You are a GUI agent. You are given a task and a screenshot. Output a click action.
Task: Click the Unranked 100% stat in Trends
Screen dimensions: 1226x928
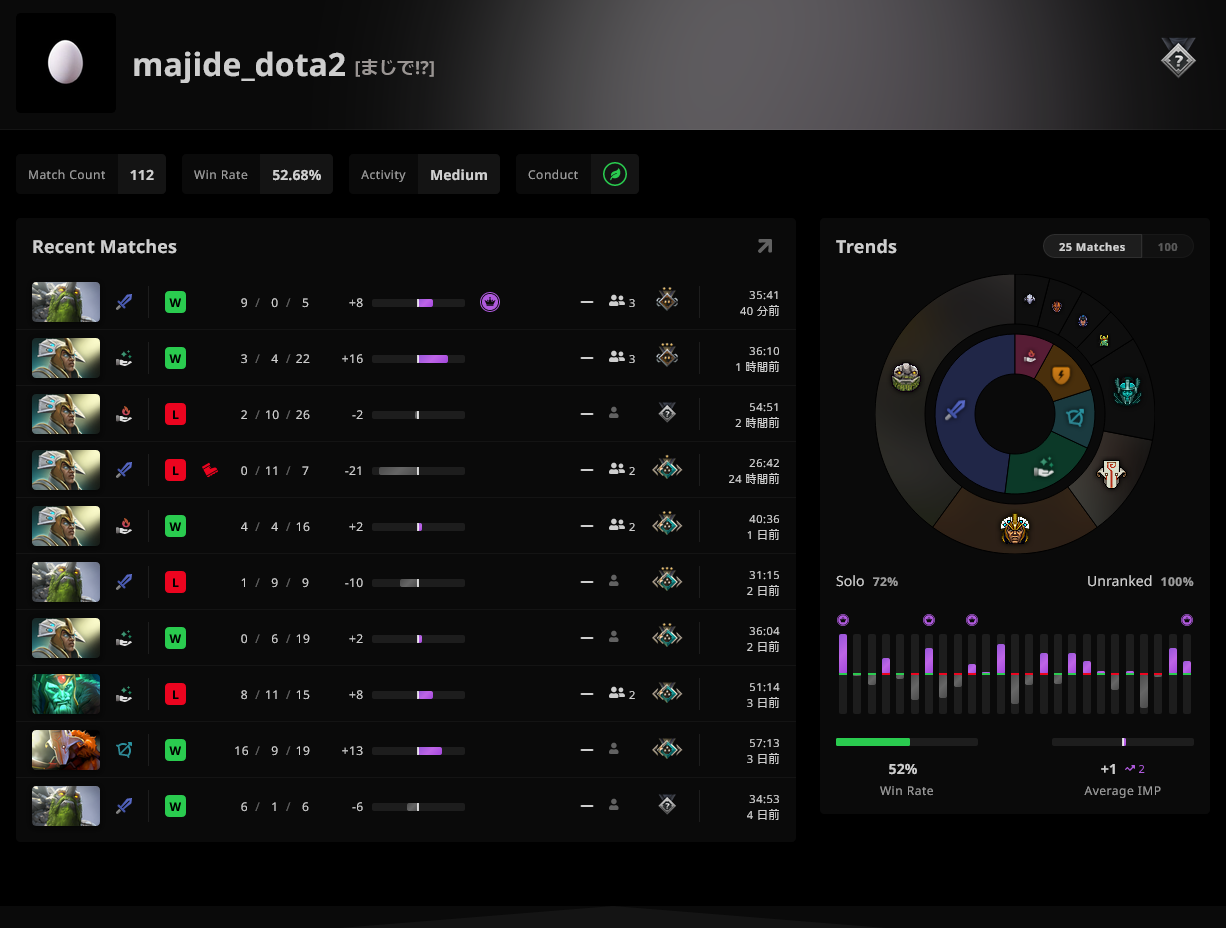1140,581
